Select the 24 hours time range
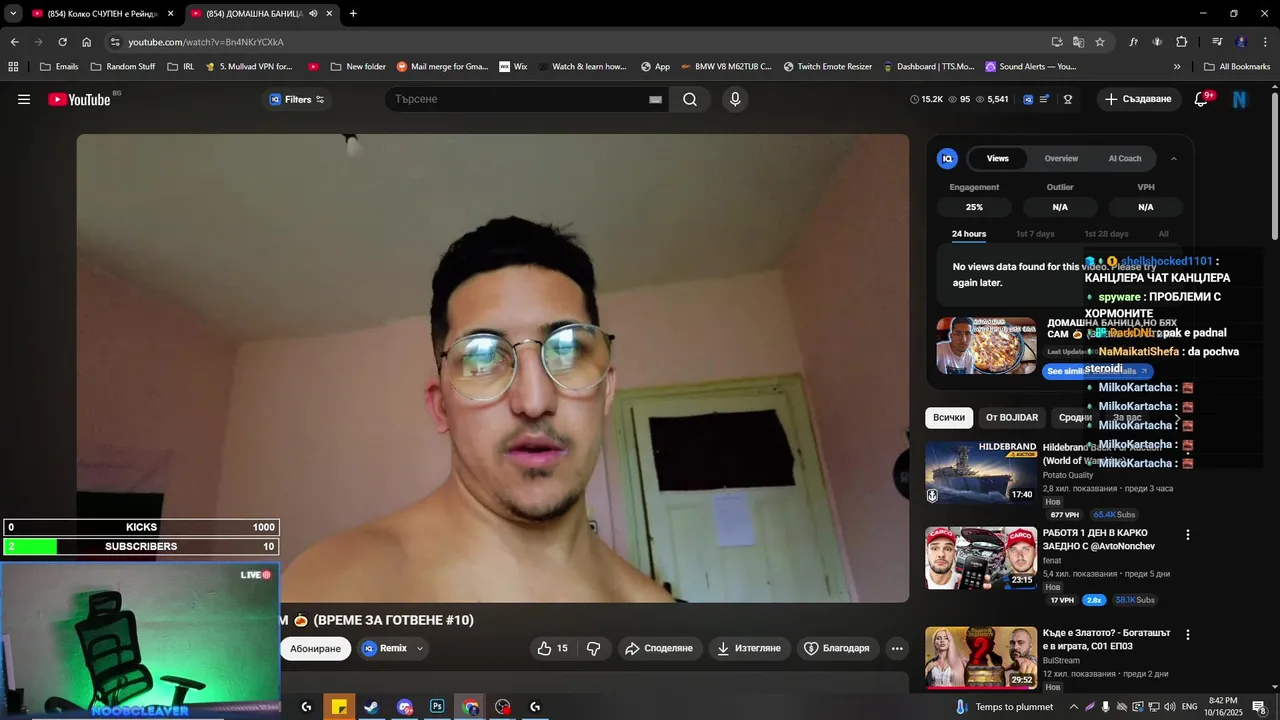Viewport: 1280px width, 720px height. point(969,234)
